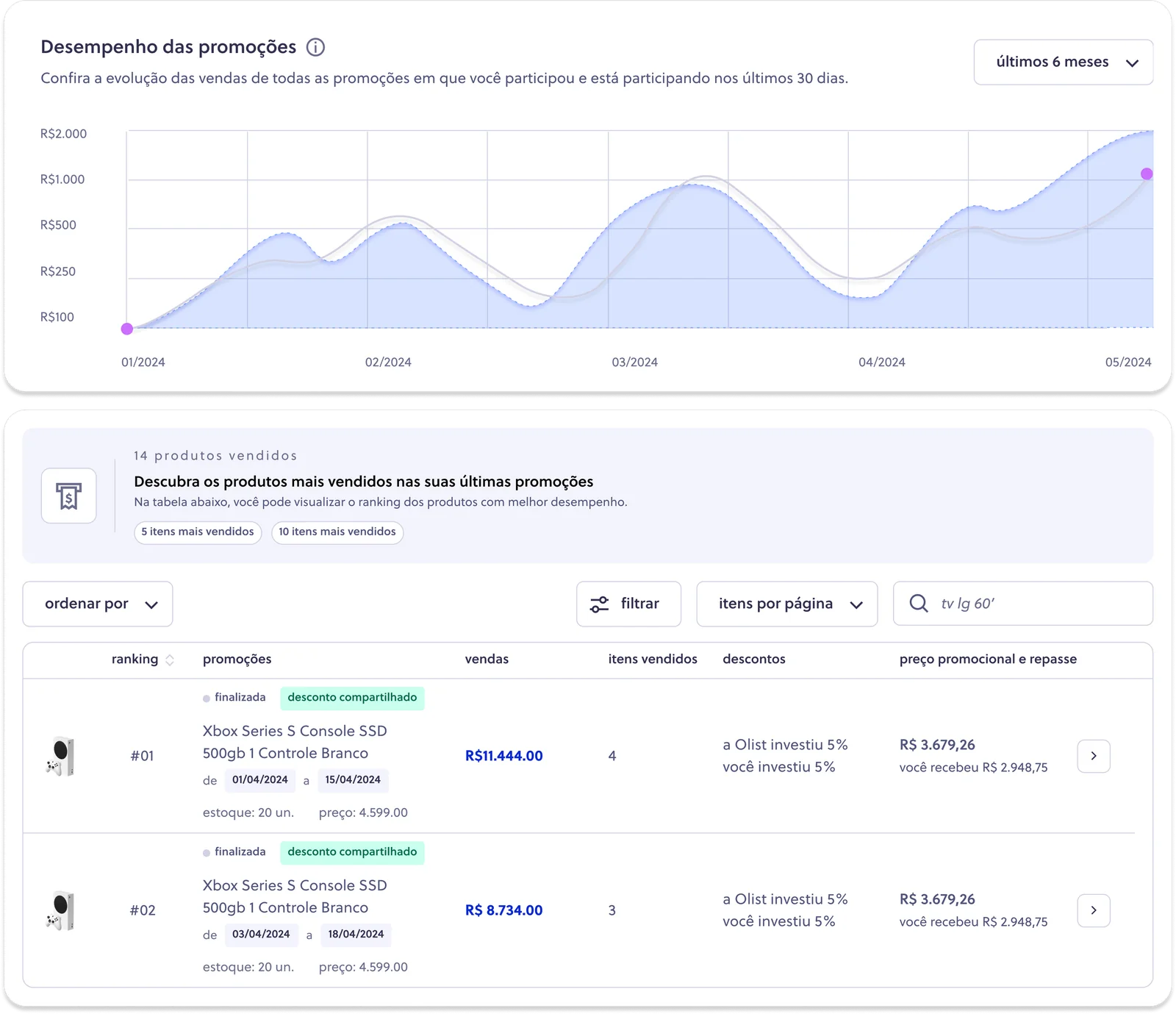Viewport: 1176px width, 1014px height.
Task: Open the ordenar por dropdown
Action: (x=98, y=604)
